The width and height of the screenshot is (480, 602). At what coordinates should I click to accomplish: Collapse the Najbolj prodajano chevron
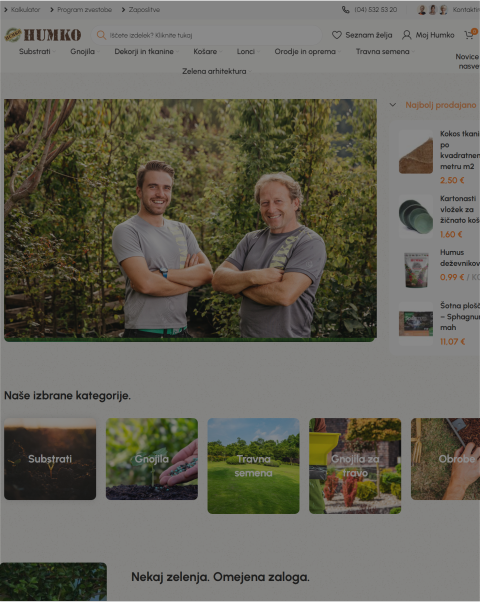coord(392,104)
